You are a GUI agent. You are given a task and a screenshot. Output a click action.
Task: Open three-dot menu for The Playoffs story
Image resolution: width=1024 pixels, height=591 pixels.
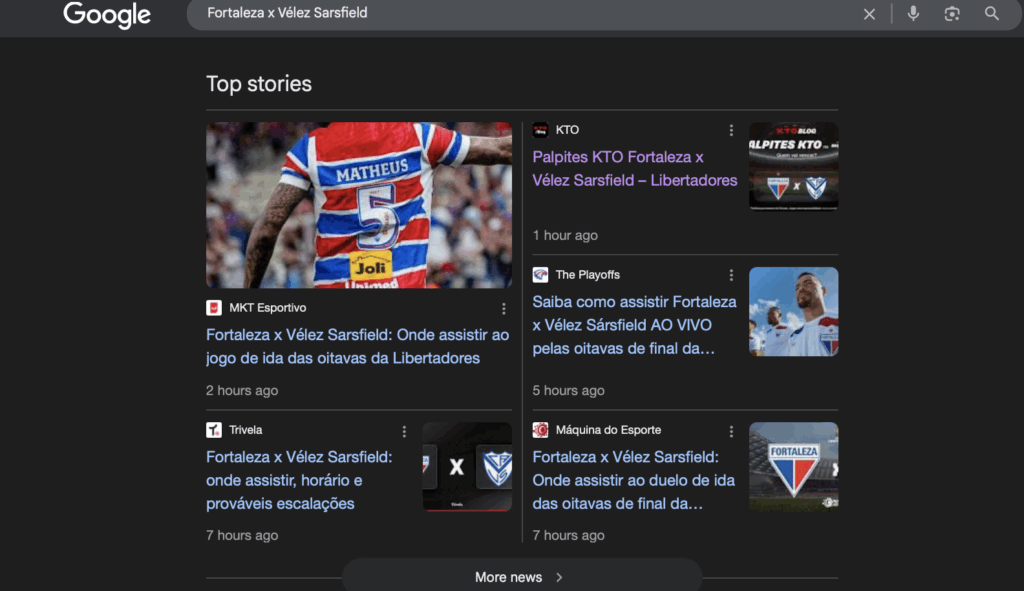[731, 275]
